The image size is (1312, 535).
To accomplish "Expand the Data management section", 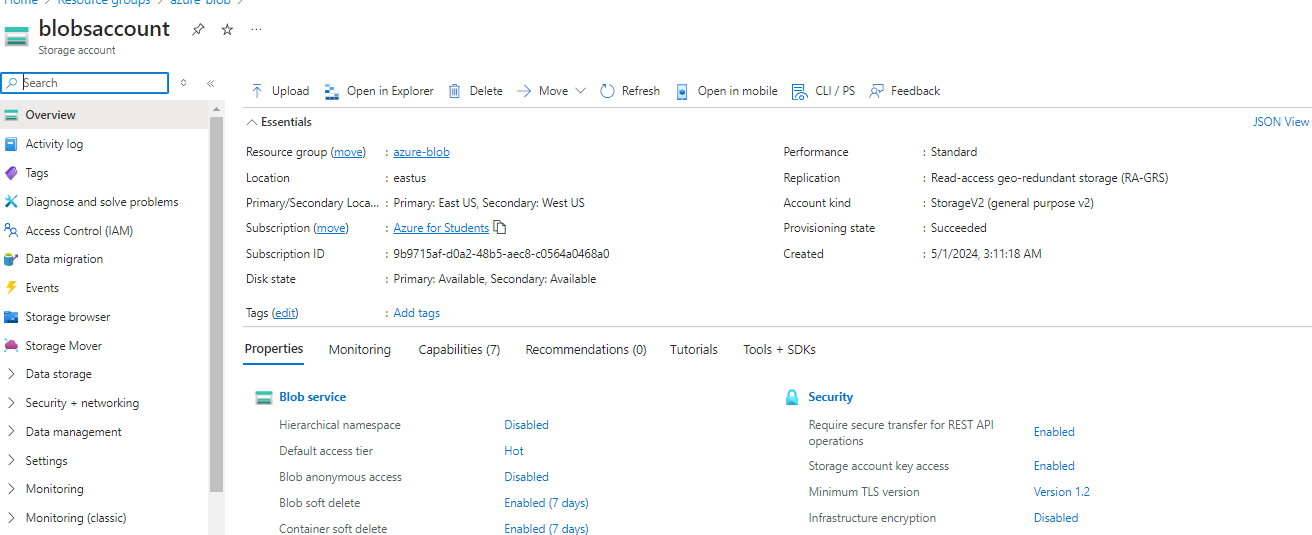I will (x=11, y=432).
